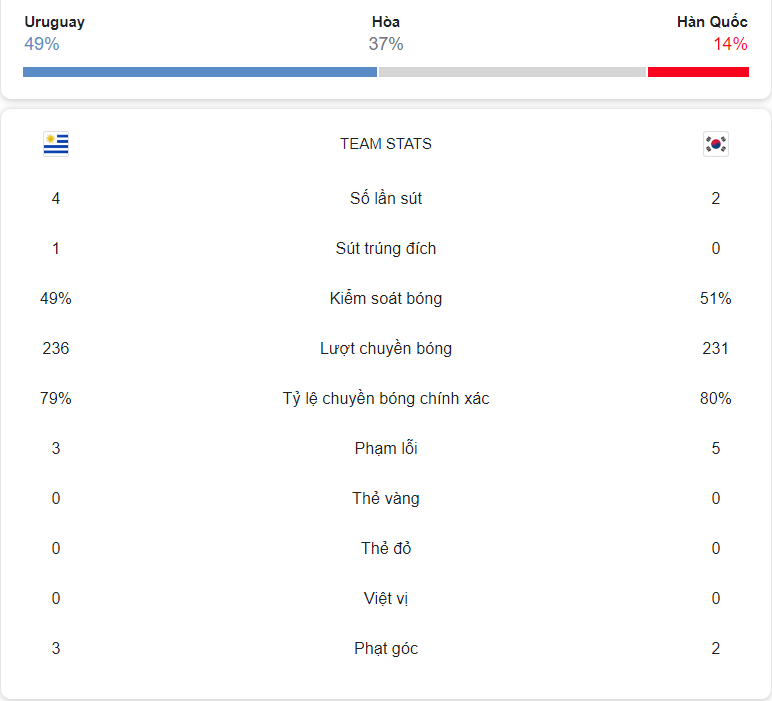The width and height of the screenshot is (772, 701).
Task: Click the Uruguay team name
Action: pos(55,22)
